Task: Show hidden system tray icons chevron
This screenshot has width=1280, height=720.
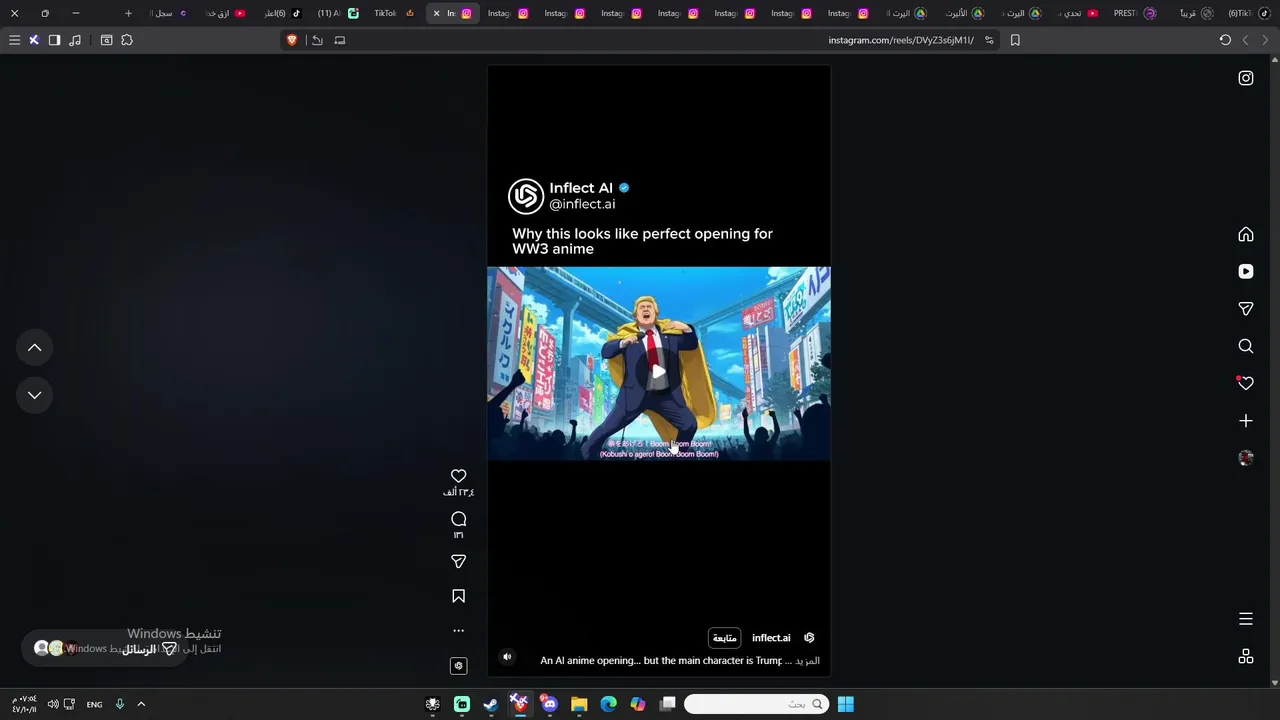Action: coord(141,704)
